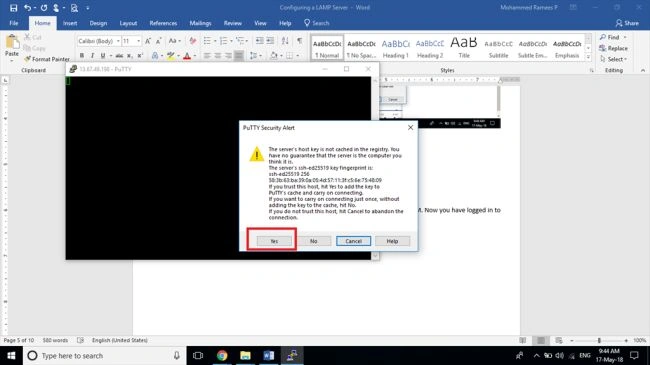
Task: Collapse the ribbon with the chevron
Action: pyautogui.click(x=643, y=71)
